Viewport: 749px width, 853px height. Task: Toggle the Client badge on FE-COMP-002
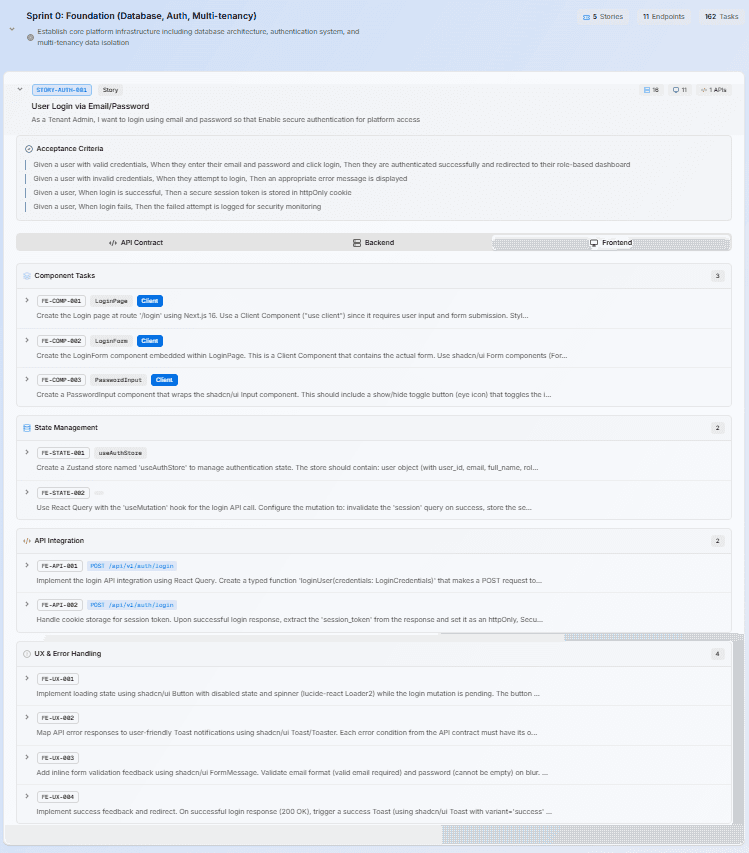pos(149,341)
